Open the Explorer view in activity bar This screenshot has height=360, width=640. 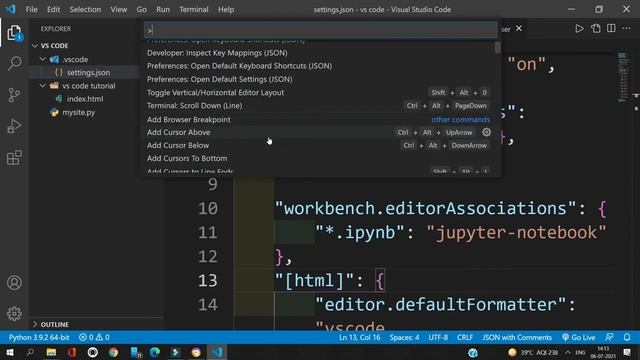click(x=14, y=33)
